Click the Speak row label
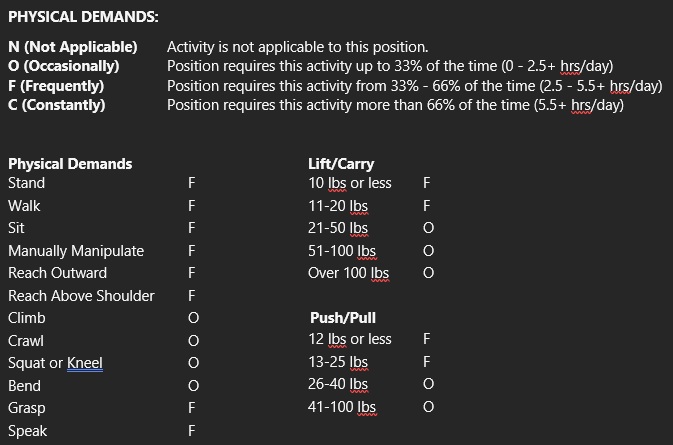 (x=27, y=431)
